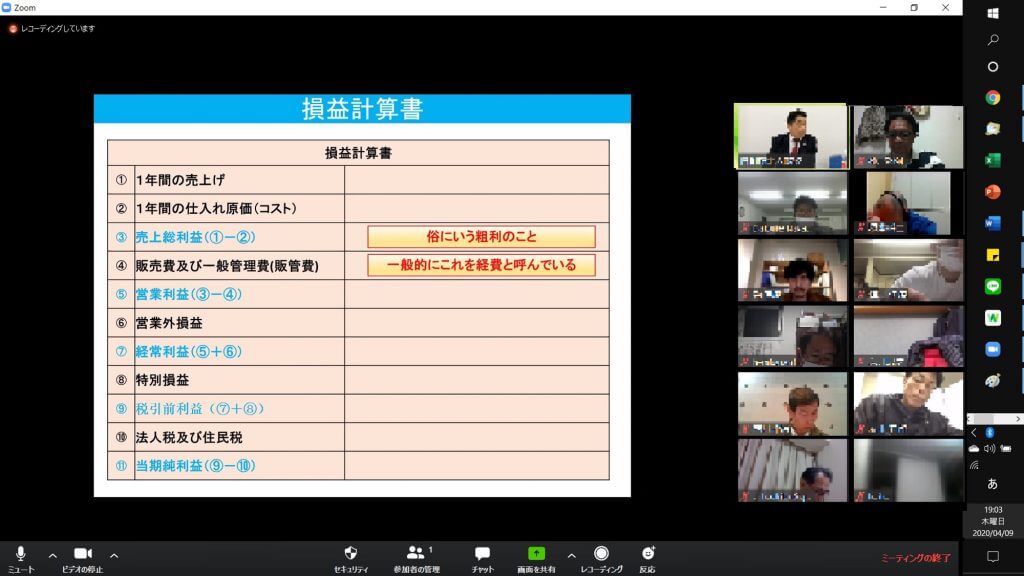Open PowerPoint from the taskbar
Viewport: 1024px width, 576px height.
coord(993,191)
